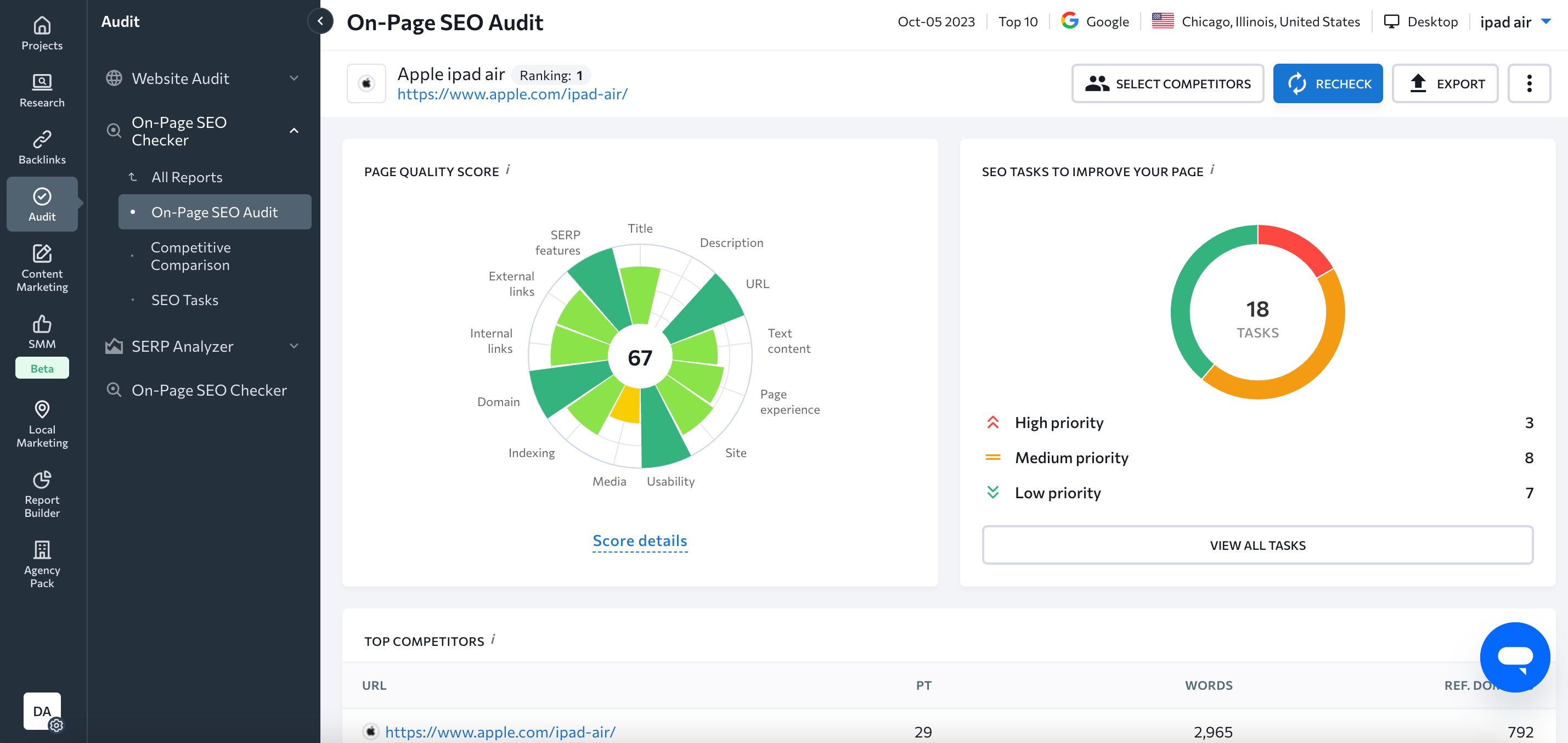Viewport: 1568px width, 743px height.
Task: Click the Top 10 label
Action: [x=1018, y=21]
